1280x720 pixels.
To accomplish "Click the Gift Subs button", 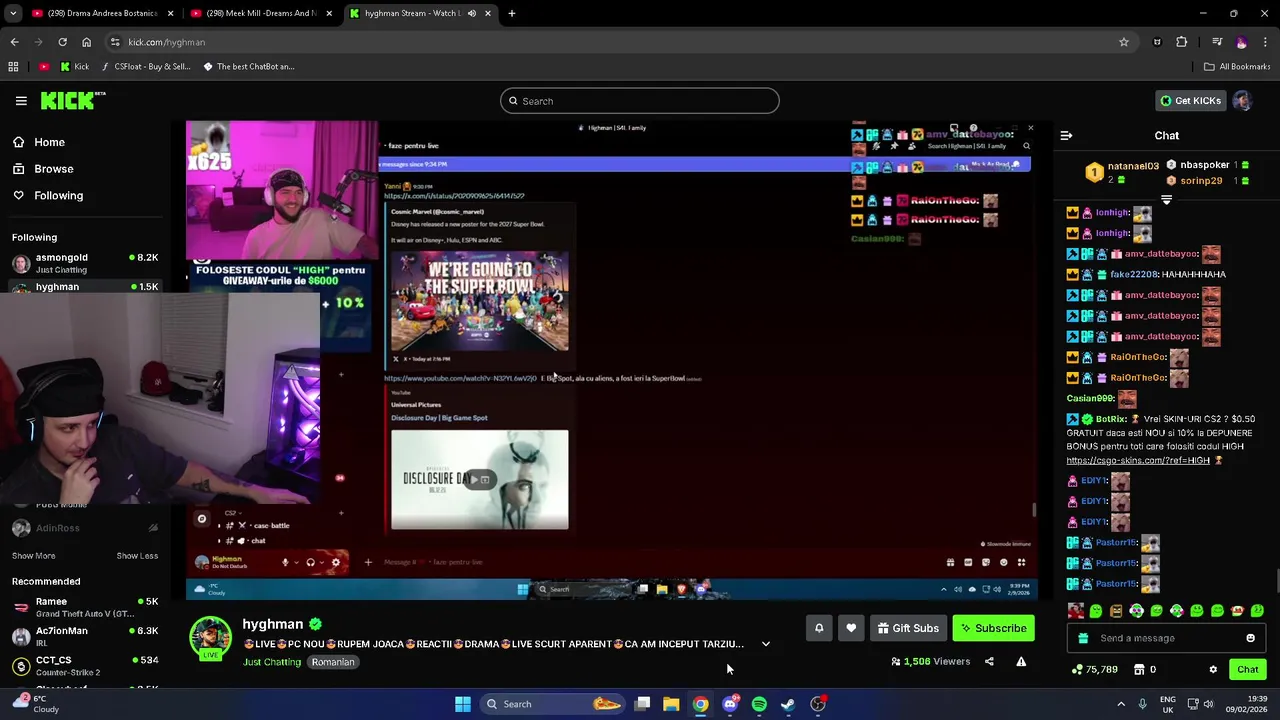I will [908, 628].
